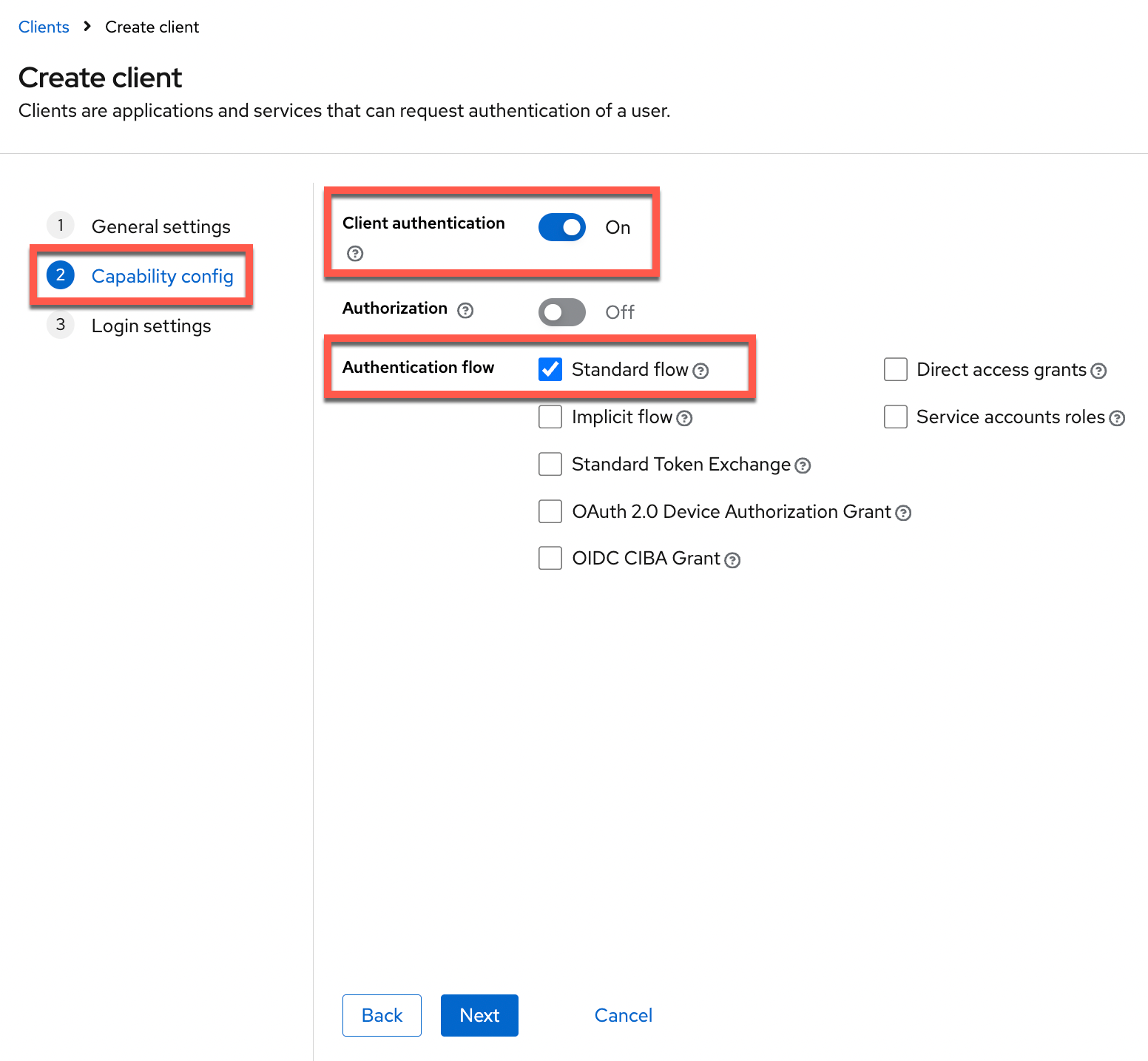This screenshot has width=1148, height=1061.
Task: Click help icon under Client authentication
Action: click(355, 254)
